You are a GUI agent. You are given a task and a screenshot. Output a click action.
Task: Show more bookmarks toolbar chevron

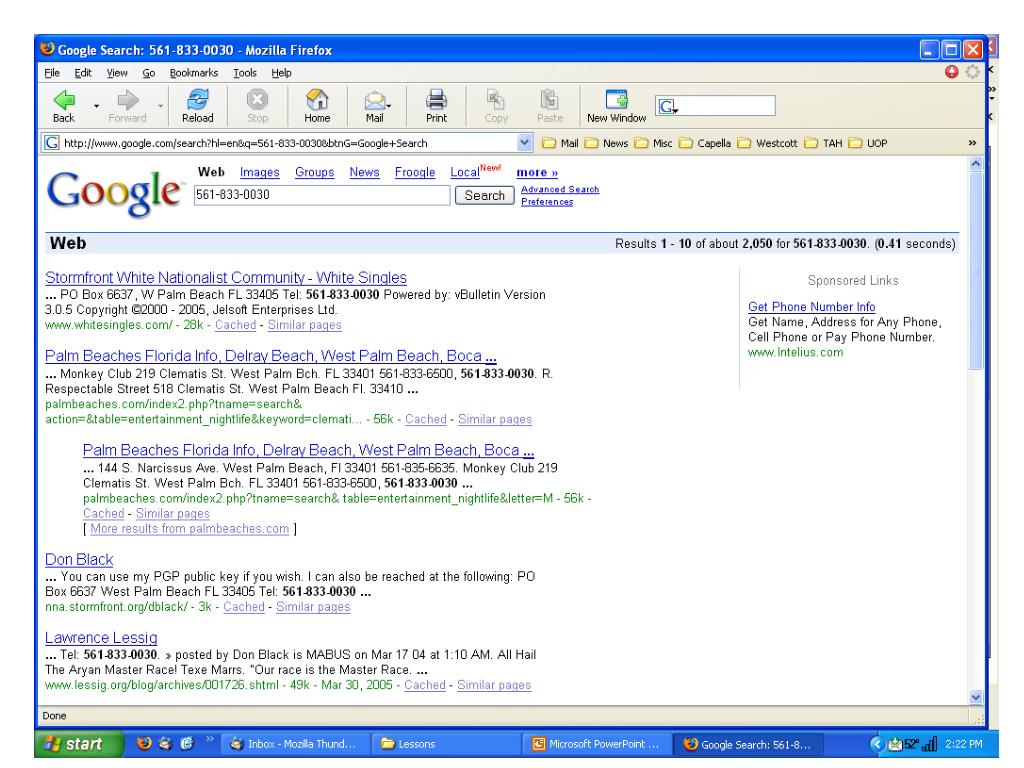point(972,142)
